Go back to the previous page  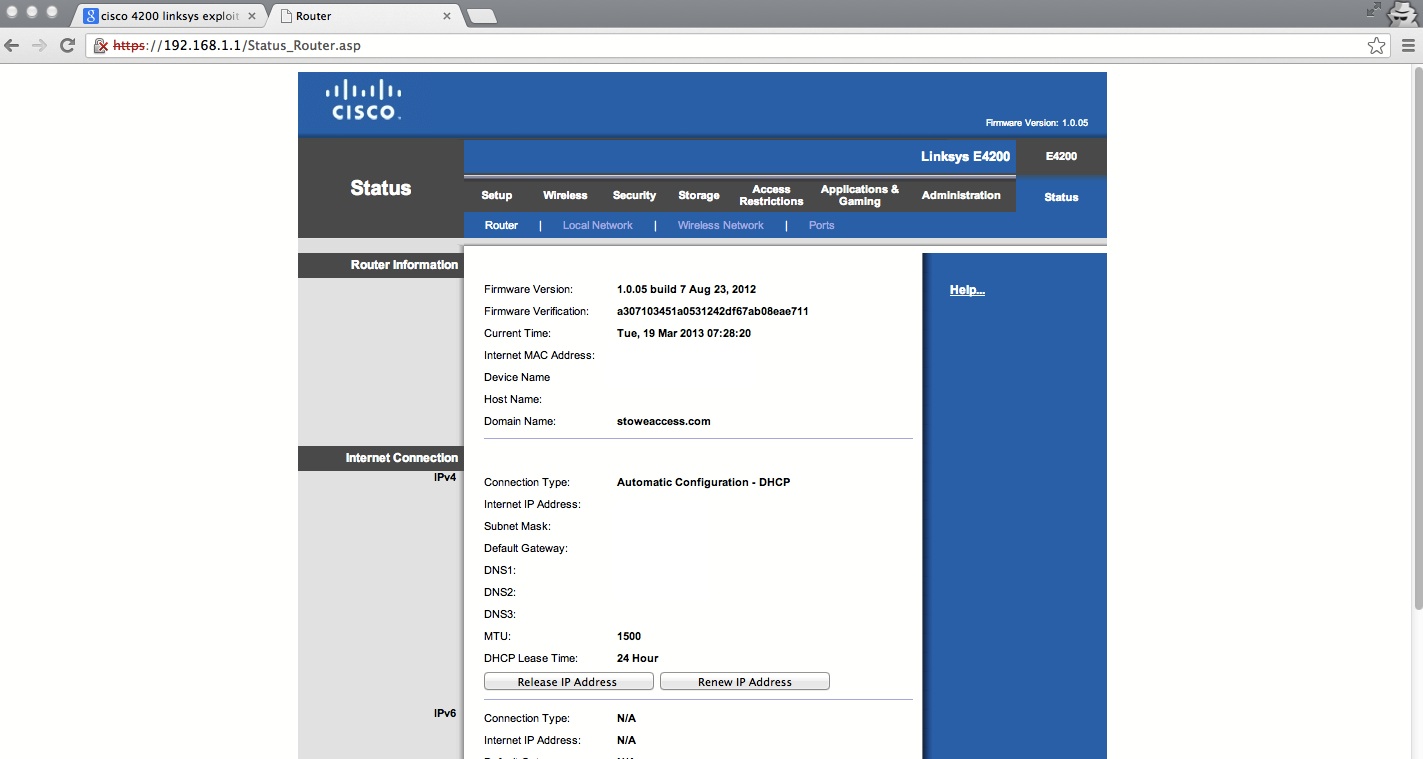pyautogui.click(x=12, y=45)
